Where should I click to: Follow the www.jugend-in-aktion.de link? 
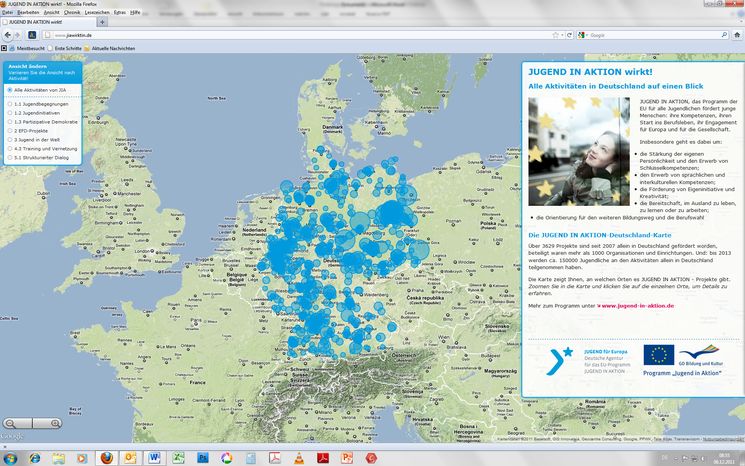(x=638, y=306)
